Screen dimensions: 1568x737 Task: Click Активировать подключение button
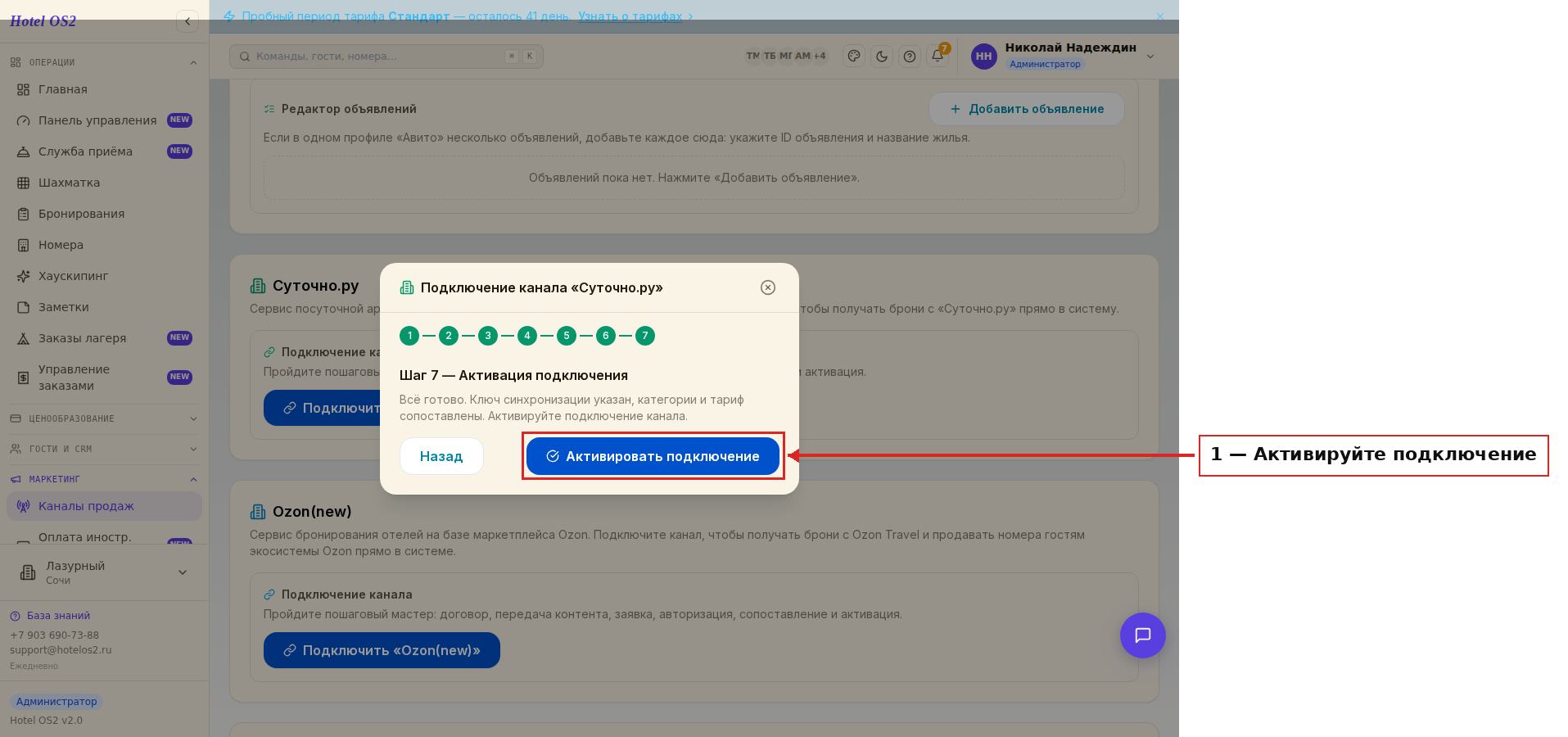click(x=653, y=456)
